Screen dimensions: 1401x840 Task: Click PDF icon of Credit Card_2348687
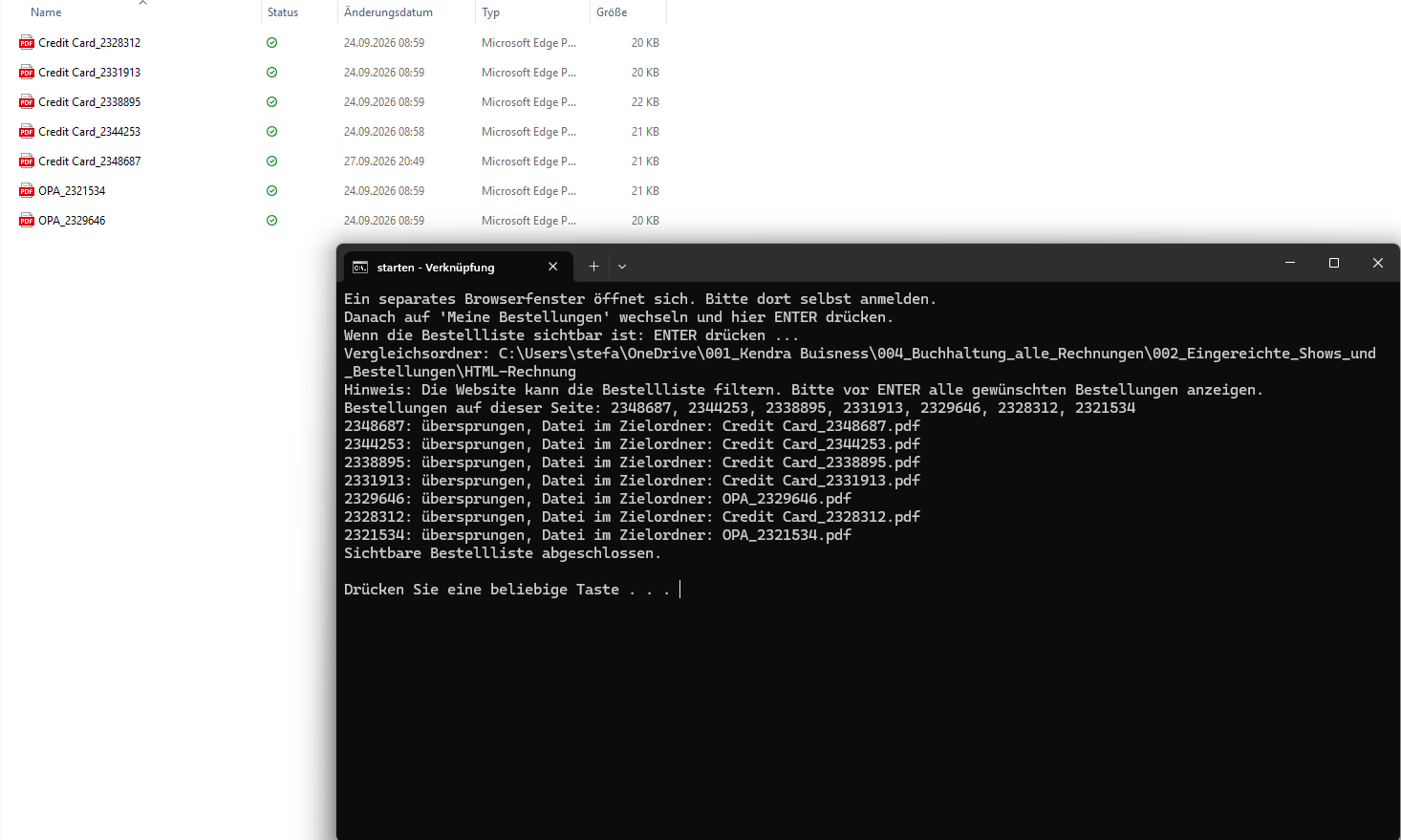tap(27, 162)
